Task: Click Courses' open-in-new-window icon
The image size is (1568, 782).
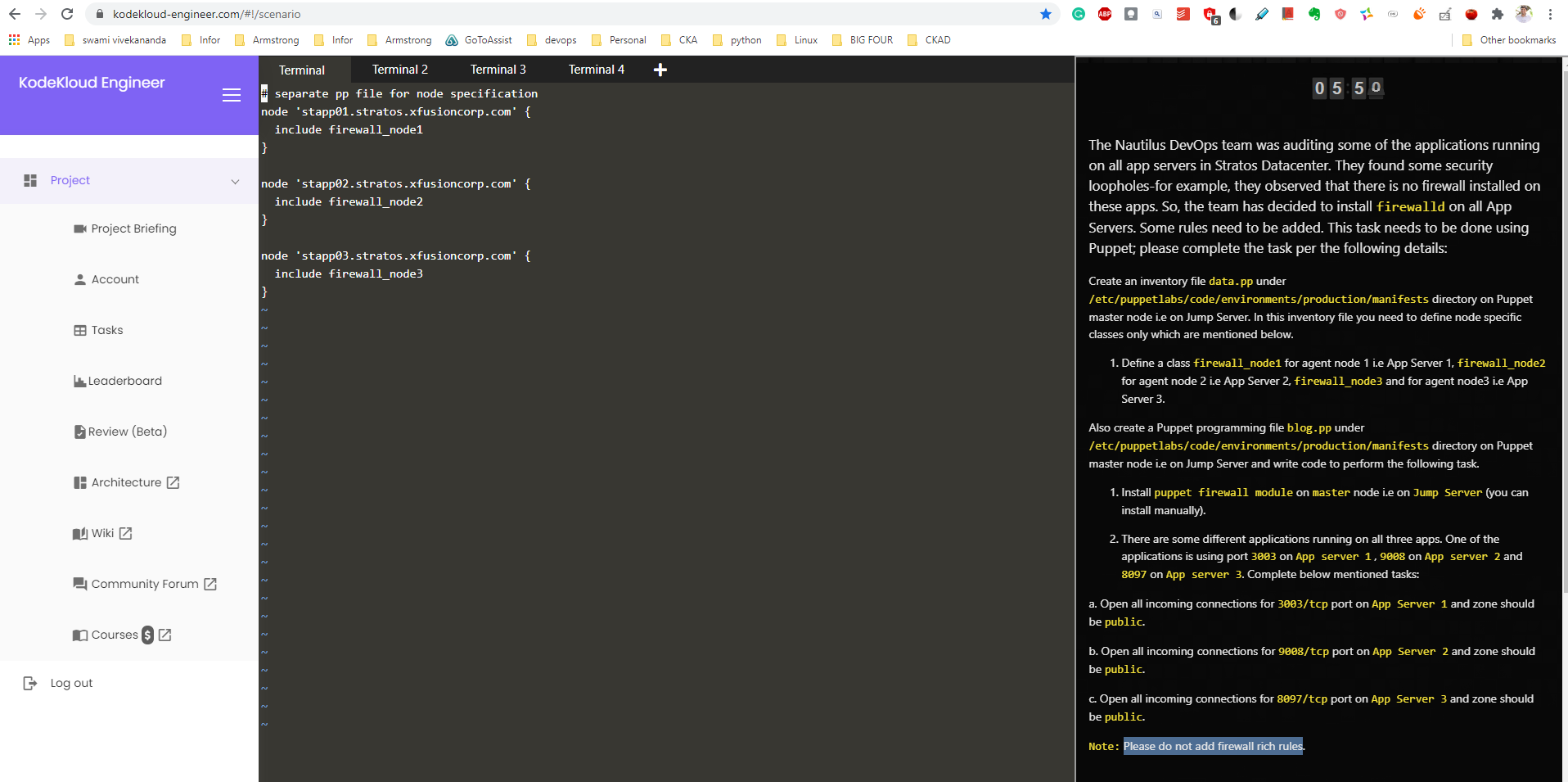Action: (164, 635)
